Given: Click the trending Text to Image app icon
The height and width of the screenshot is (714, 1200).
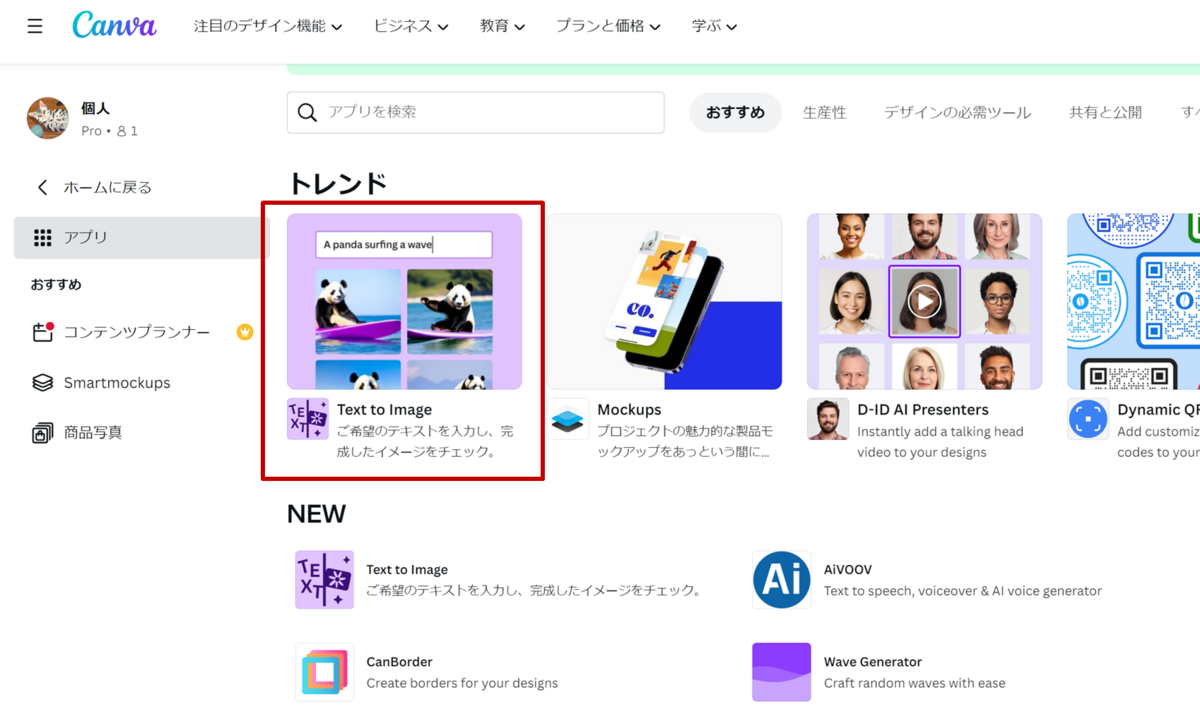Looking at the screenshot, I should click(x=307, y=419).
